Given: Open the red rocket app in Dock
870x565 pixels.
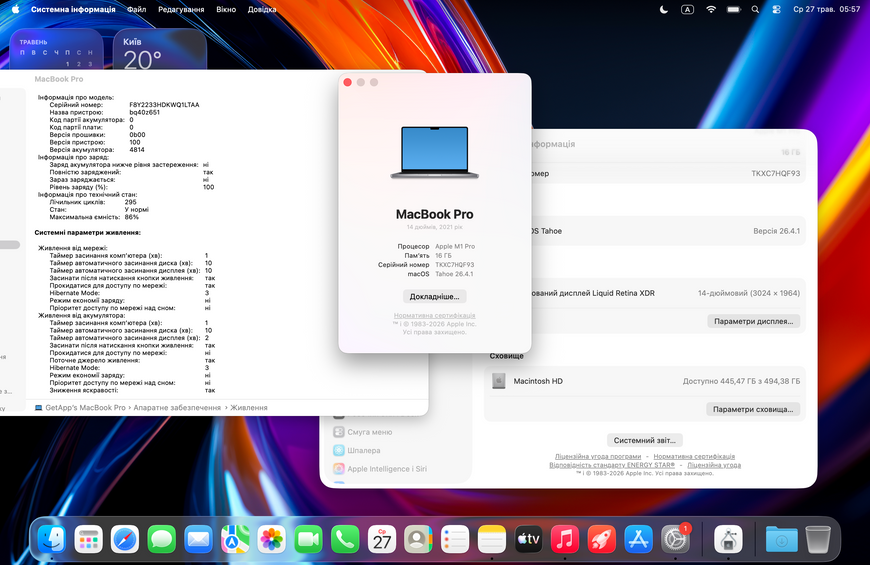Looking at the screenshot, I should tap(601, 539).
